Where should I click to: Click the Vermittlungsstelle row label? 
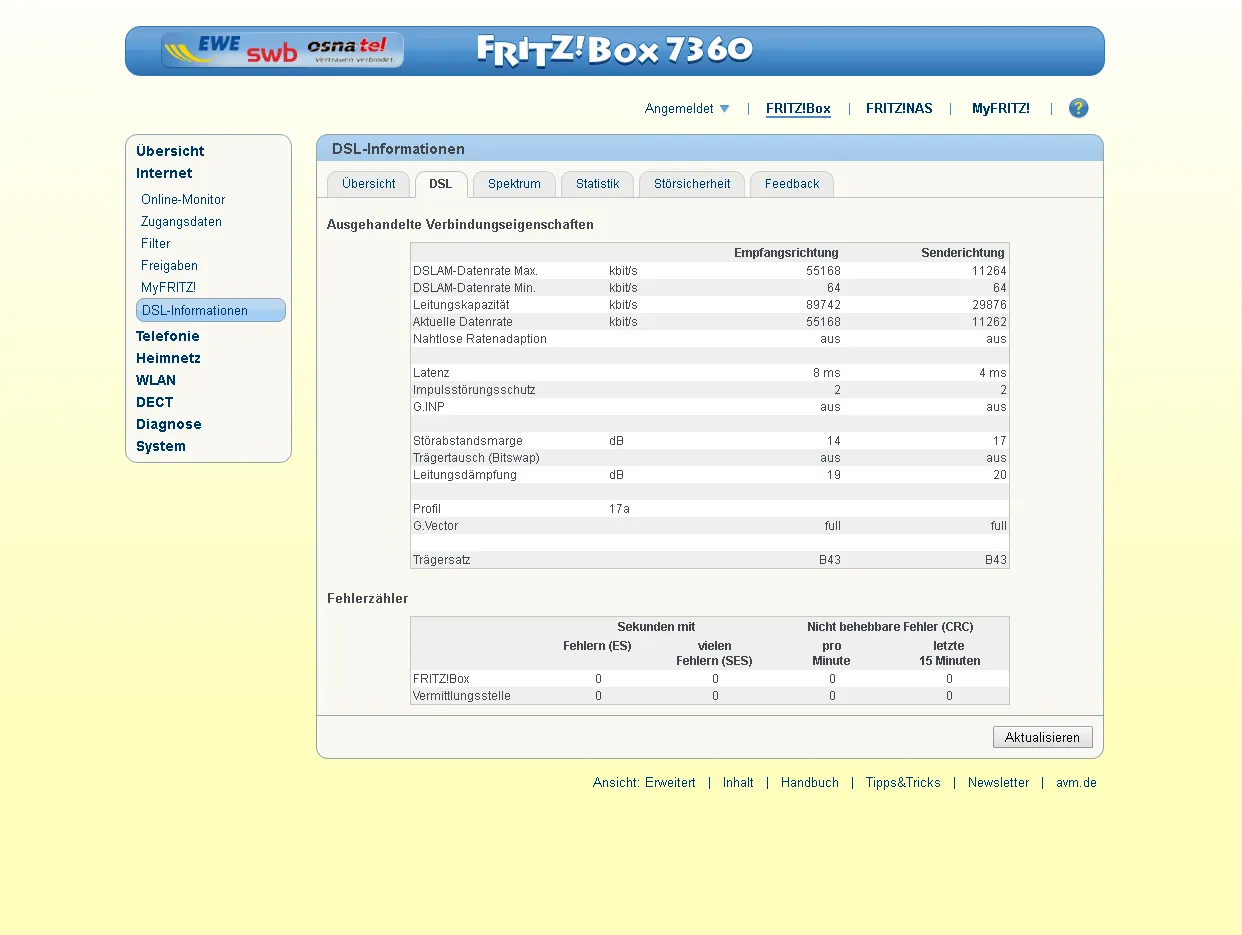[x=462, y=696]
